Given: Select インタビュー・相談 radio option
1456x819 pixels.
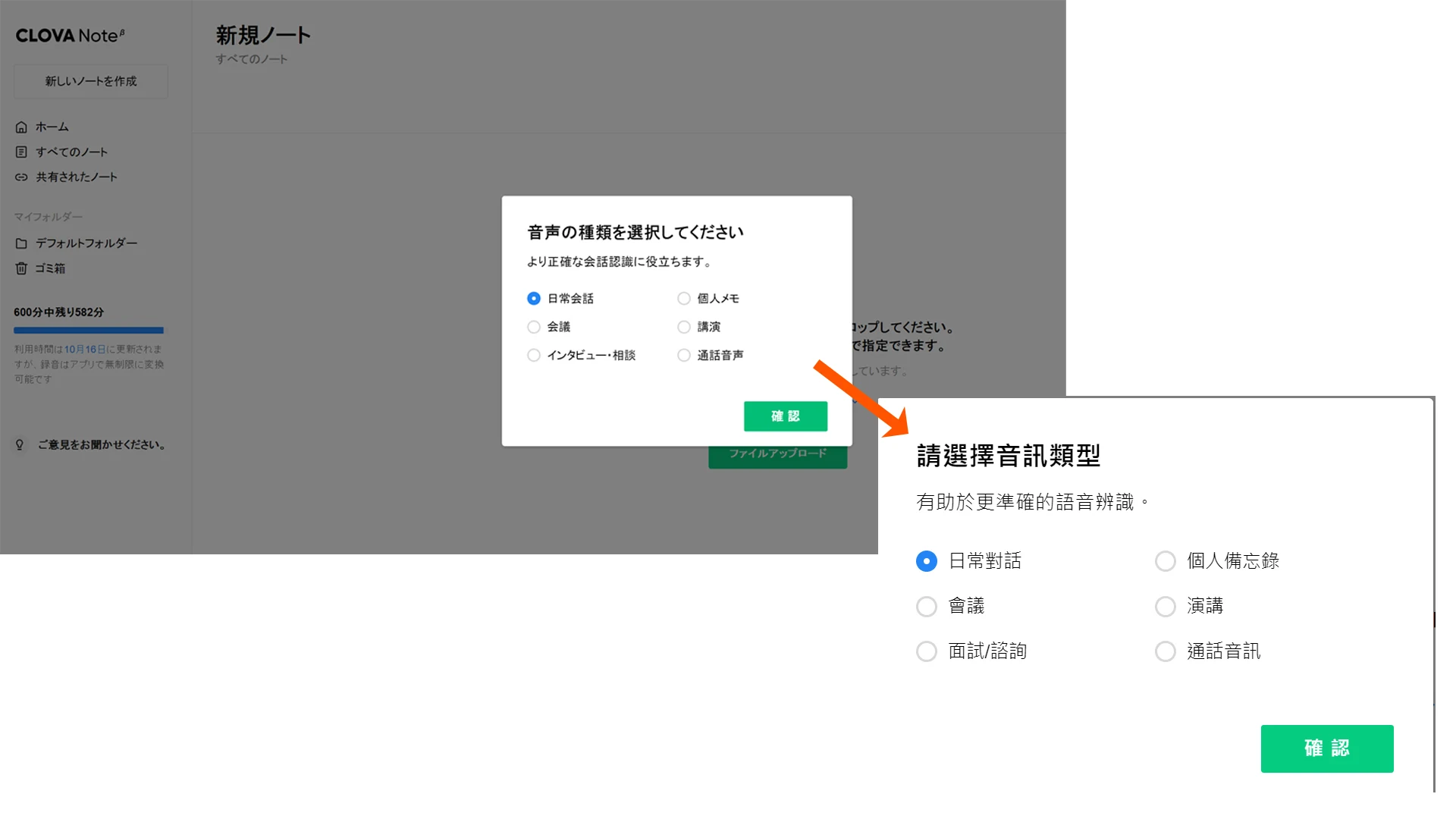Looking at the screenshot, I should coord(534,355).
